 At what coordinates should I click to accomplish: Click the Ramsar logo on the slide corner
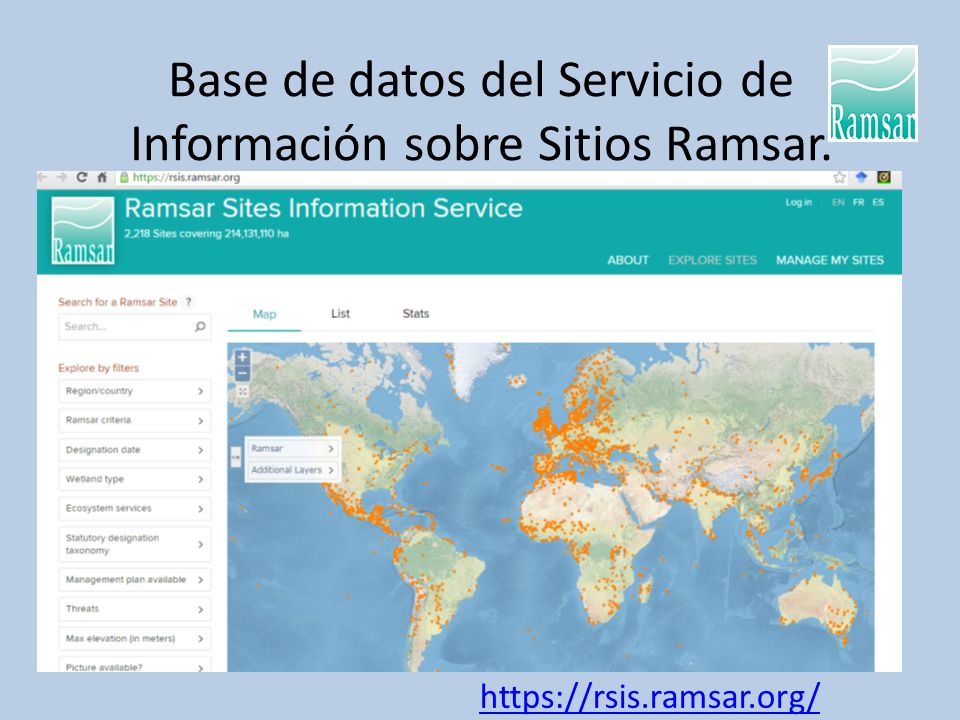[x=872, y=93]
